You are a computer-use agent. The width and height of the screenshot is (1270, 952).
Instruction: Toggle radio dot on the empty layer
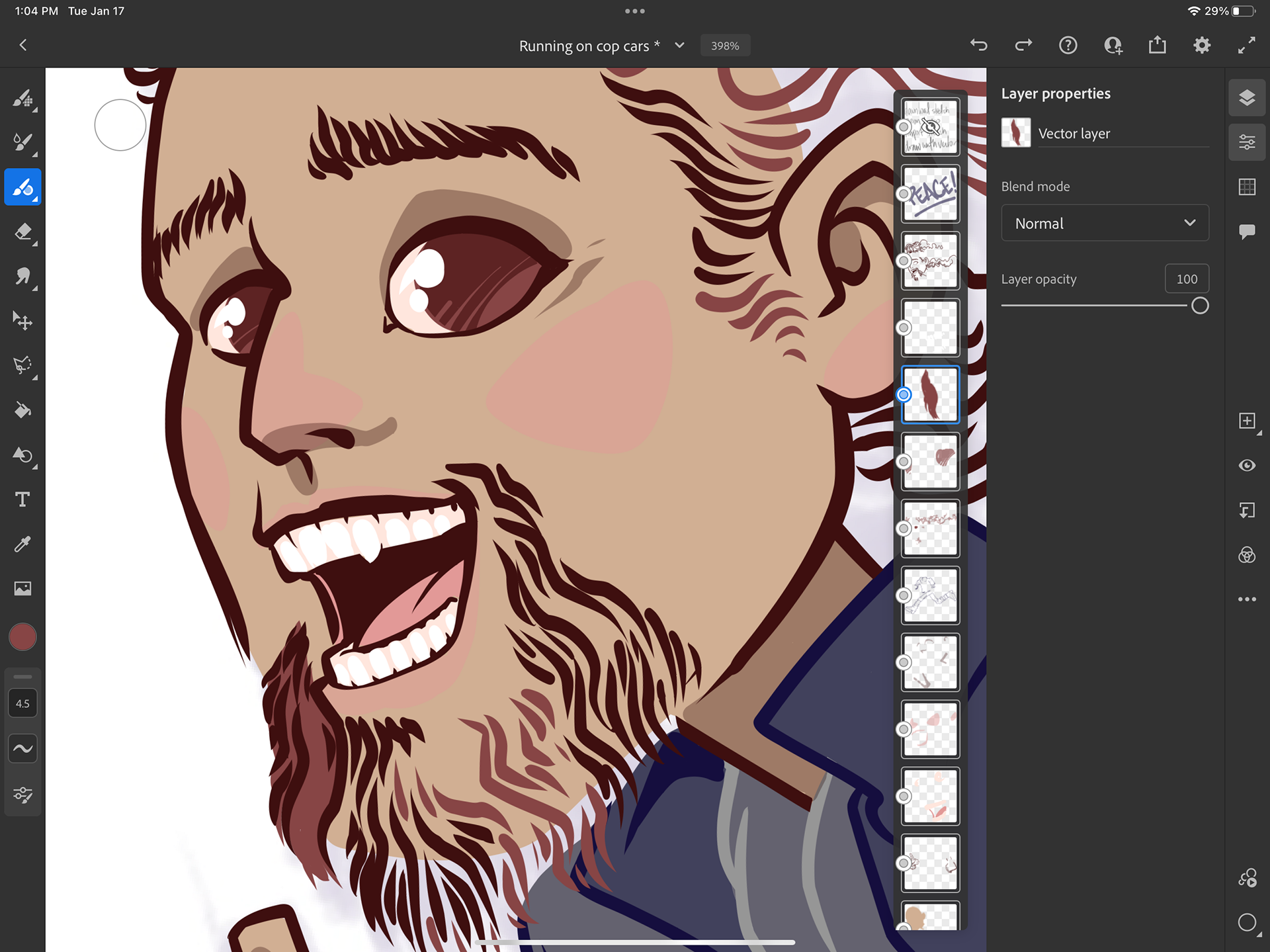click(x=904, y=327)
